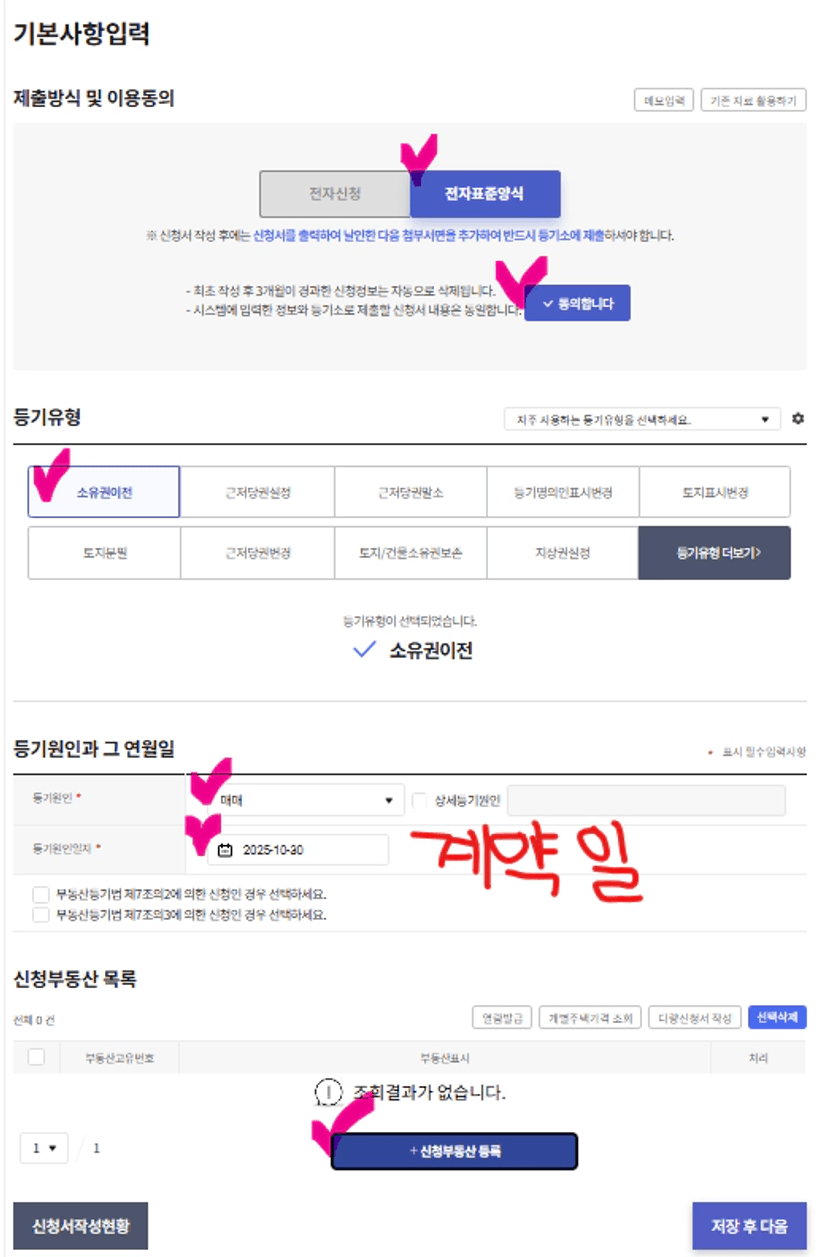827x1257 pixels.
Task: Expand the 등기원인 매매 dropdown
Action: tap(296, 800)
